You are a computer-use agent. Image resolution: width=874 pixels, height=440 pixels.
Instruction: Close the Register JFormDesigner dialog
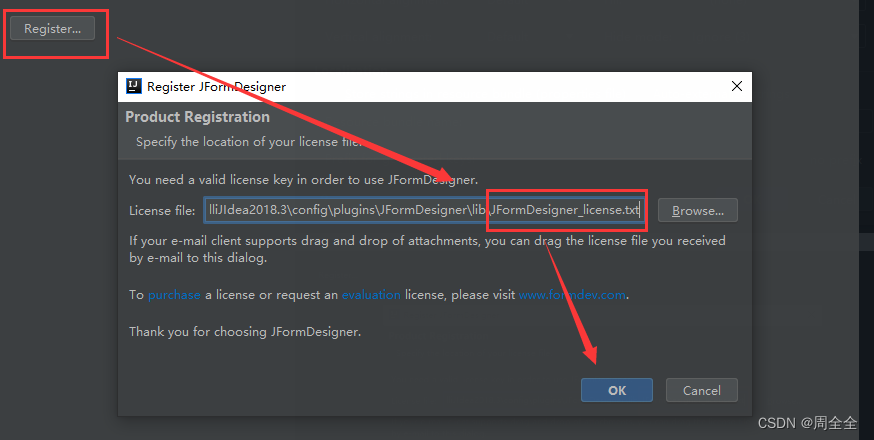[736, 86]
